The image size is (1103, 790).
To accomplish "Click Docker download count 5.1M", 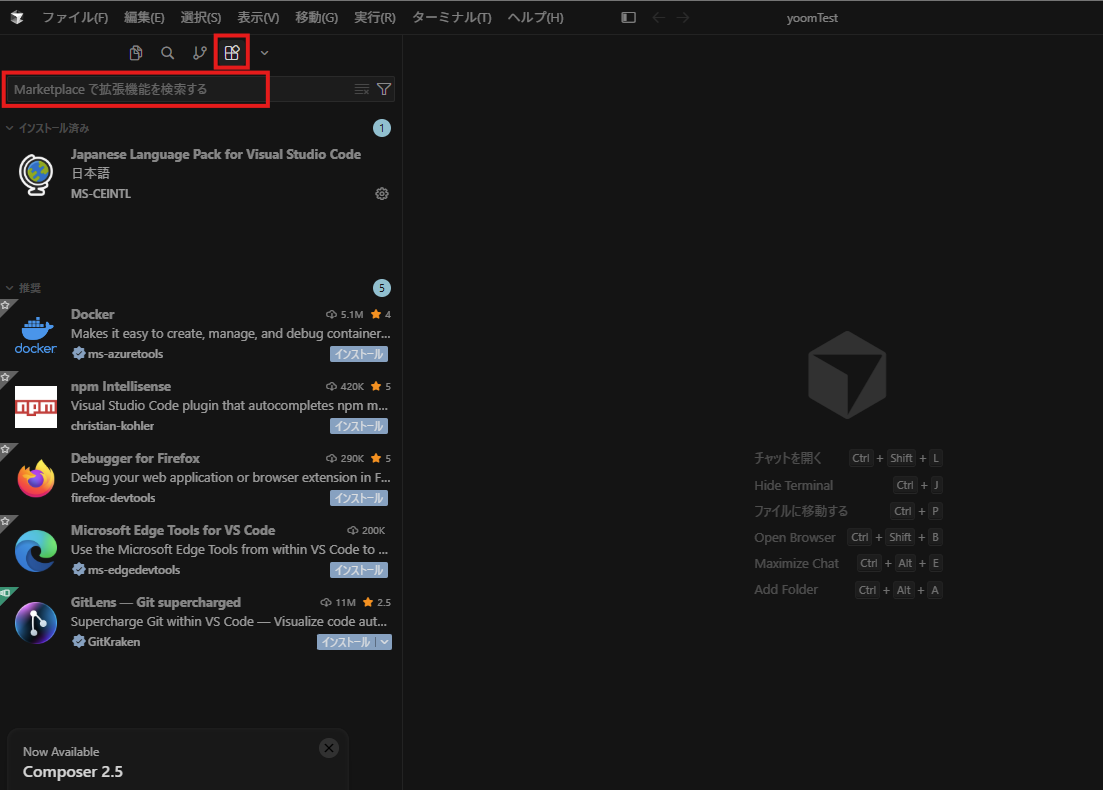I will (345, 314).
